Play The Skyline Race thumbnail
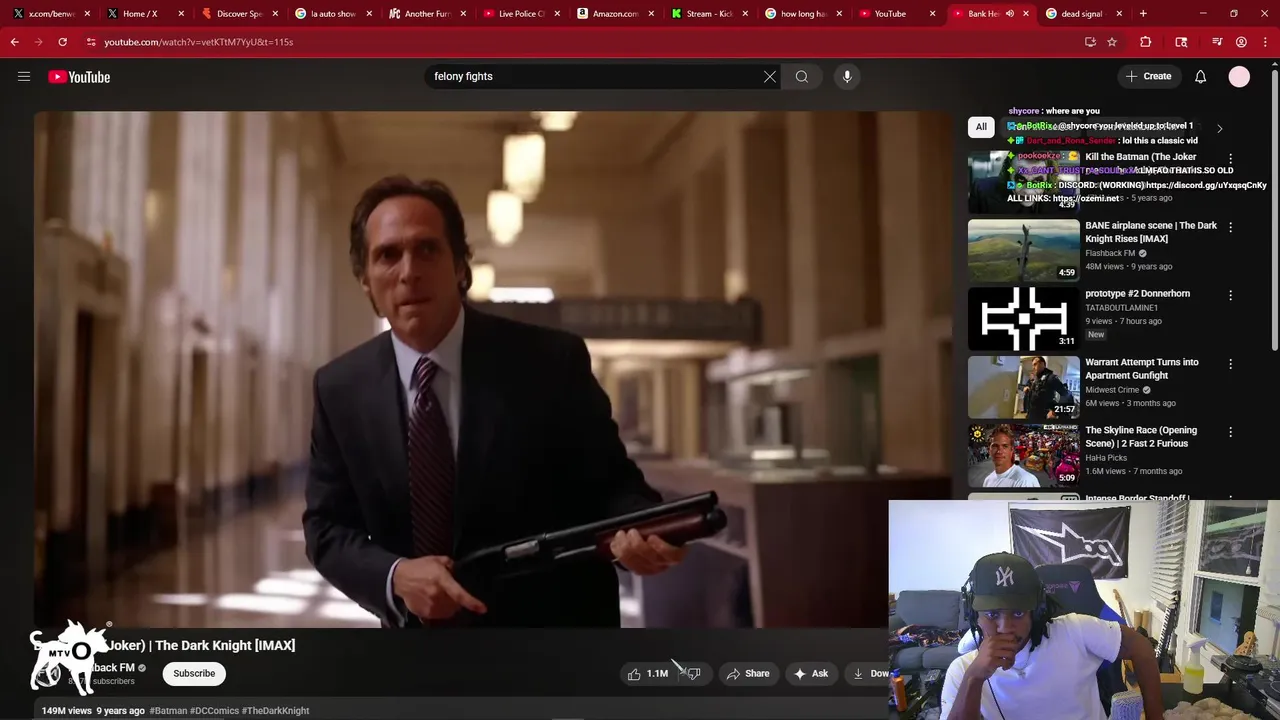 pos(1023,456)
